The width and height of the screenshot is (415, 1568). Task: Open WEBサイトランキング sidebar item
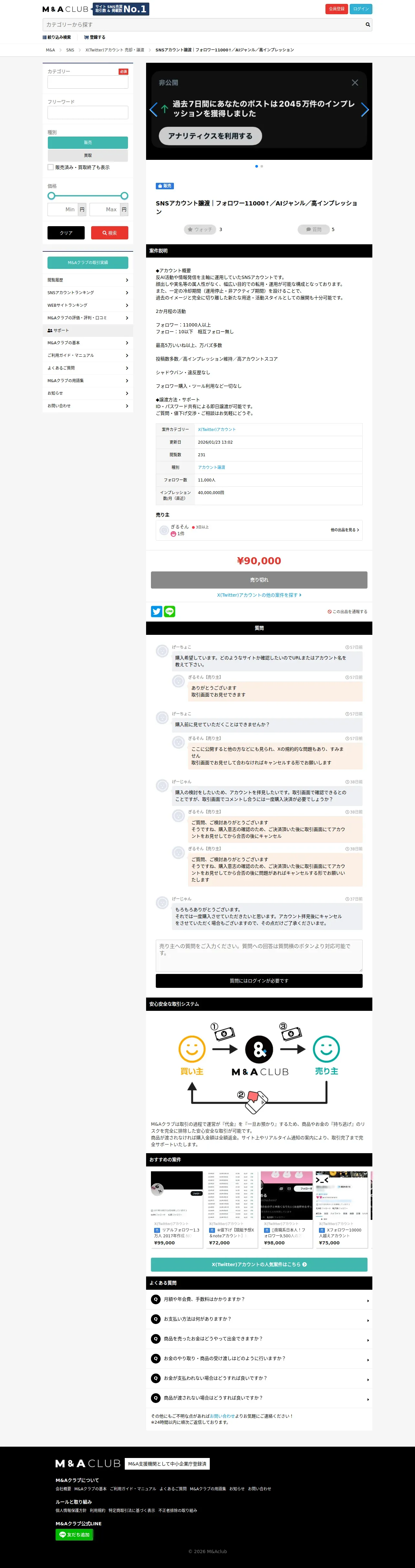[88, 305]
